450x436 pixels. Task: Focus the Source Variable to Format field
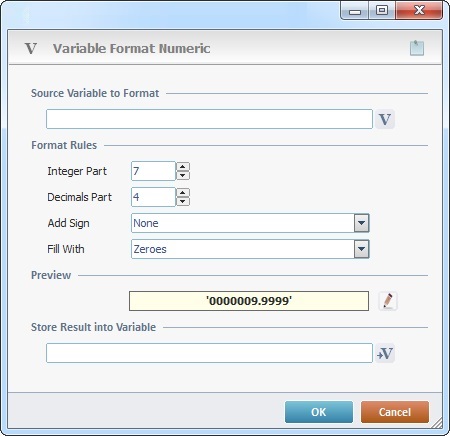click(209, 119)
